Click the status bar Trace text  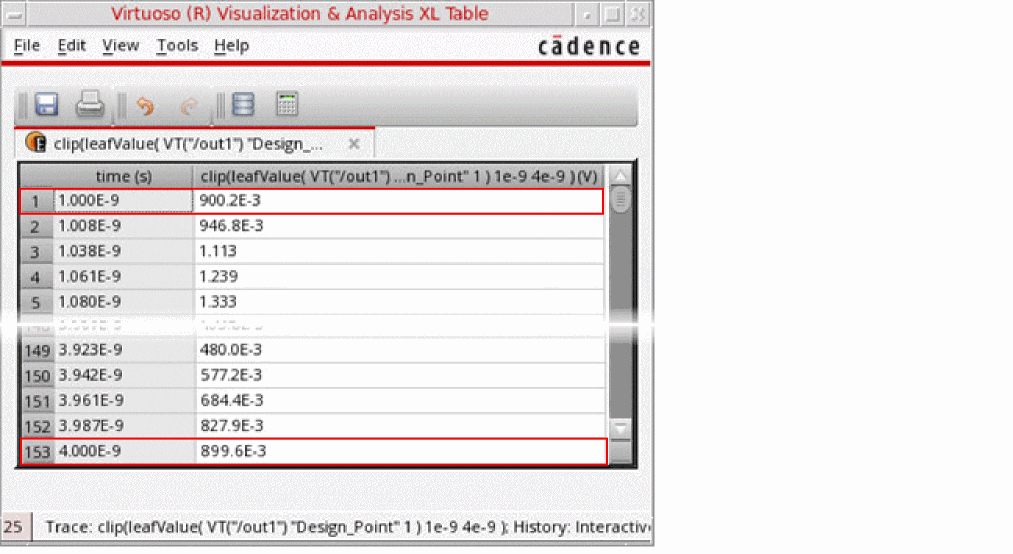coord(348,527)
